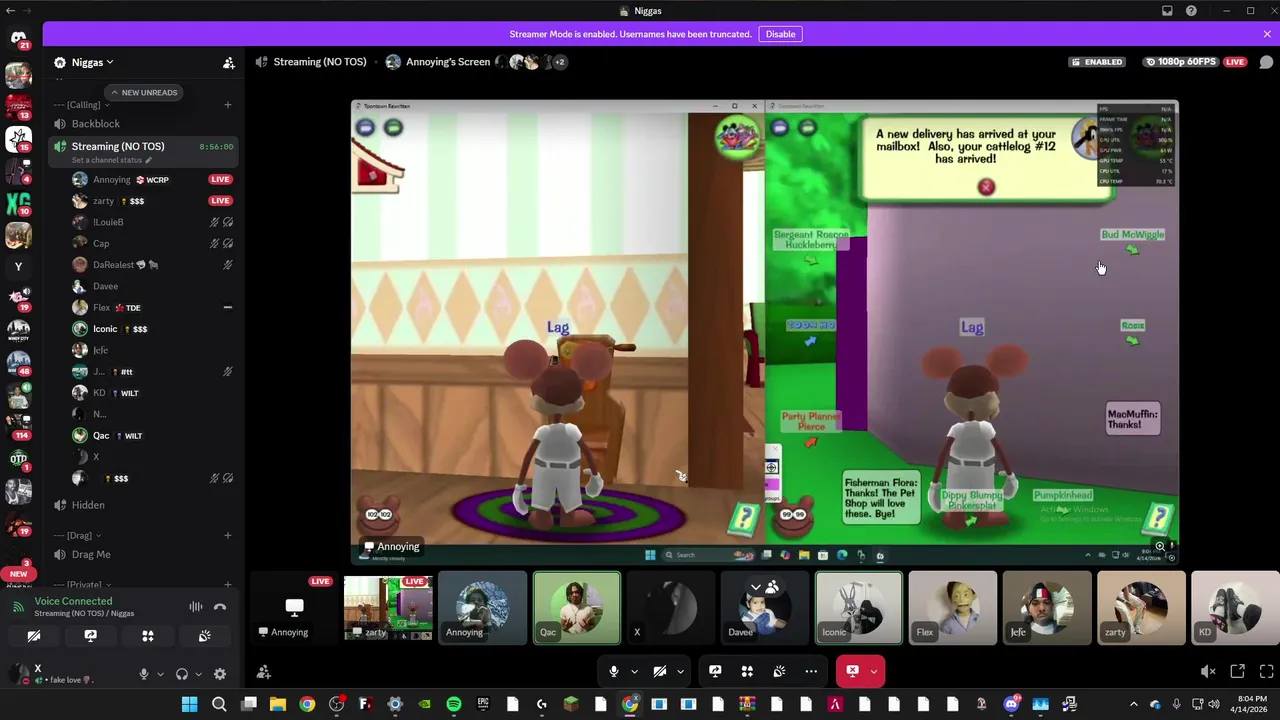Disconnect from voice using the hang-up icon
Screen dimensions: 1280x720
pyautogui.click(x=220, y=606)
